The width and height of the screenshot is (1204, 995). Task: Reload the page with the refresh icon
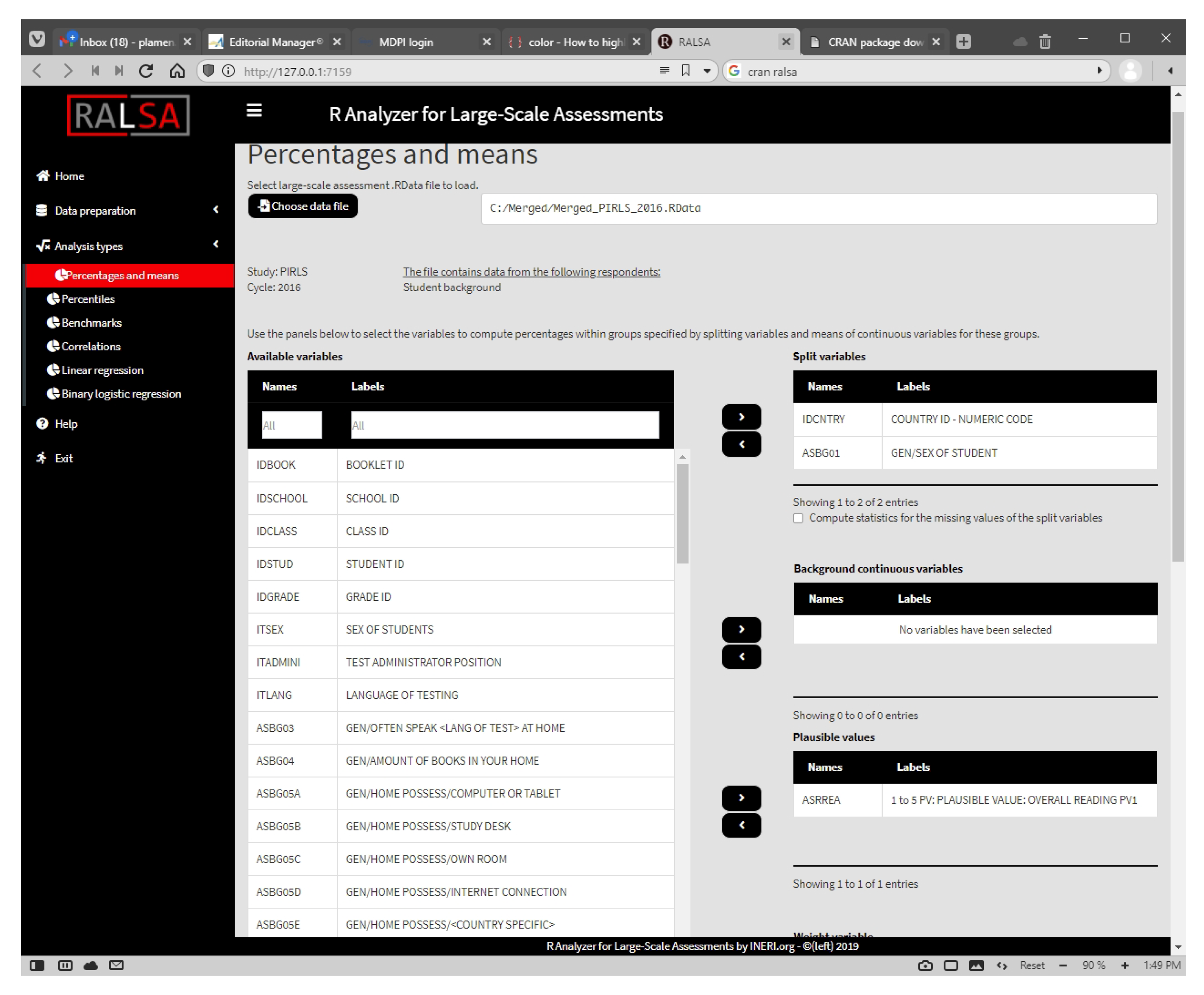pos(146,71)
